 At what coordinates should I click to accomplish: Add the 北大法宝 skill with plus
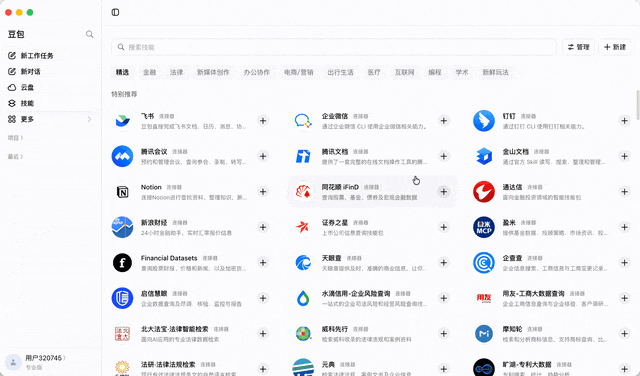[263, 334]
